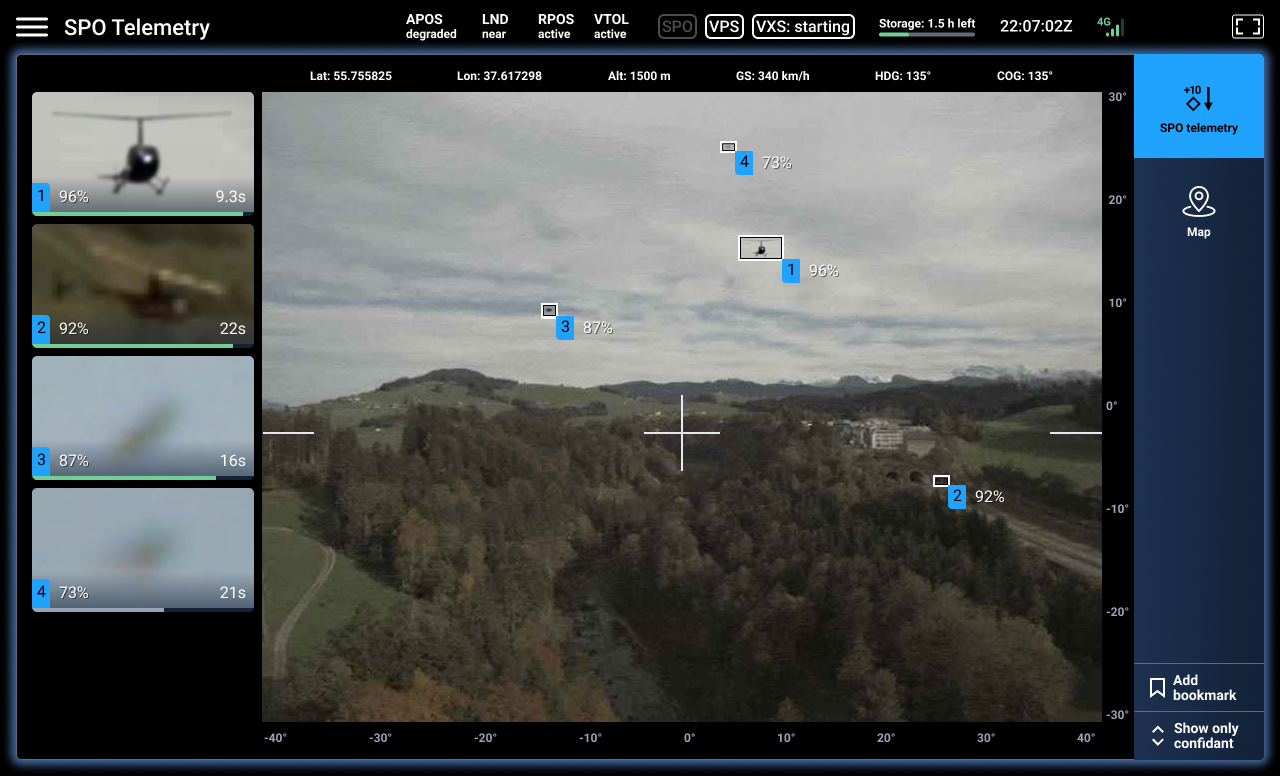Click the VTOL active status
1280x776 pixels.
pos(610,27)
